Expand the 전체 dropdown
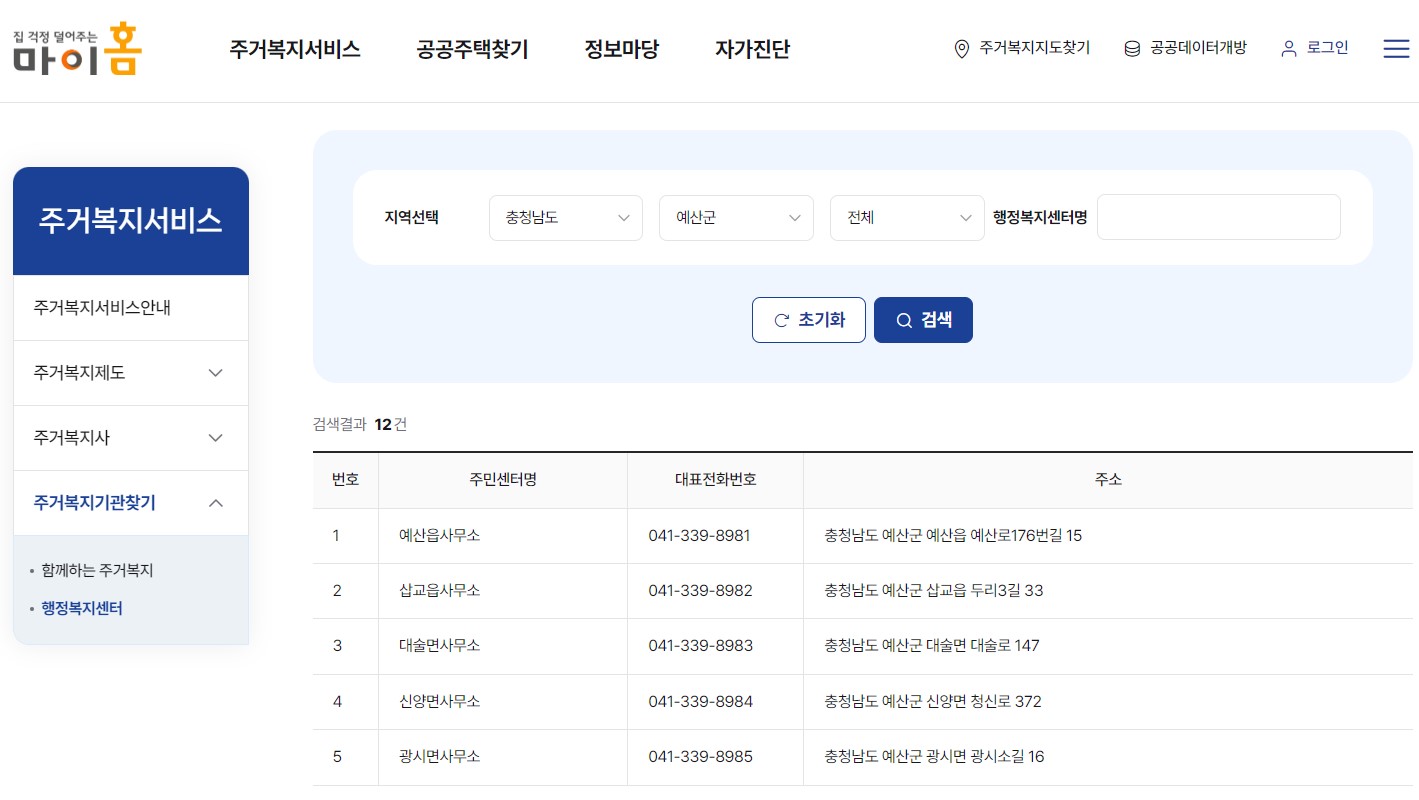The height and width of the screenshot is (800, 1419). 906,217
